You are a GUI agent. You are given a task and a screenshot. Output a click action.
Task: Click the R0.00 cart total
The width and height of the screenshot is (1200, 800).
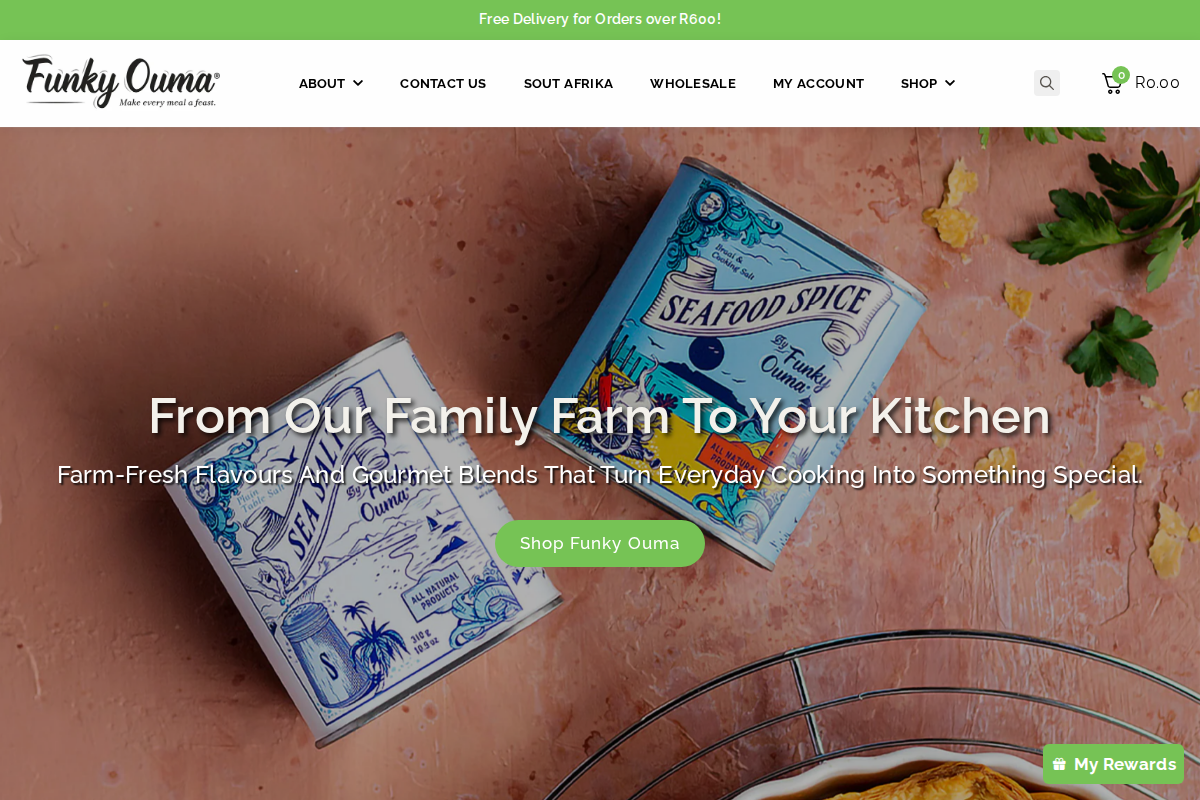[1157, 83]
